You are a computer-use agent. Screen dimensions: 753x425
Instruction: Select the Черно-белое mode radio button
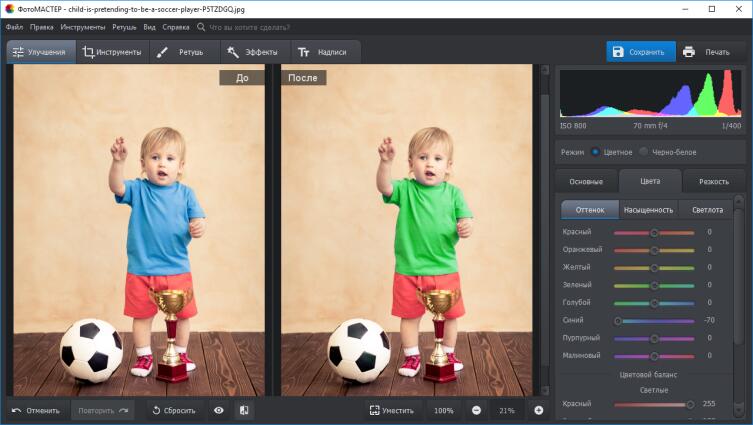tap(645, 152)
